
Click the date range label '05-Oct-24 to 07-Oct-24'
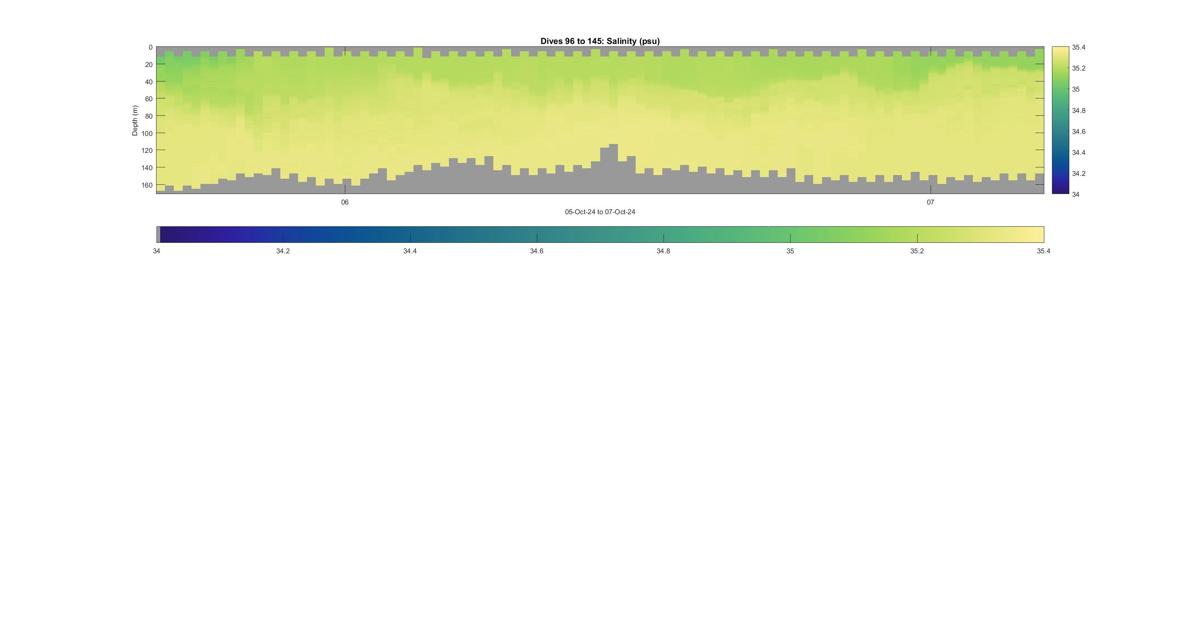point(600,212)
